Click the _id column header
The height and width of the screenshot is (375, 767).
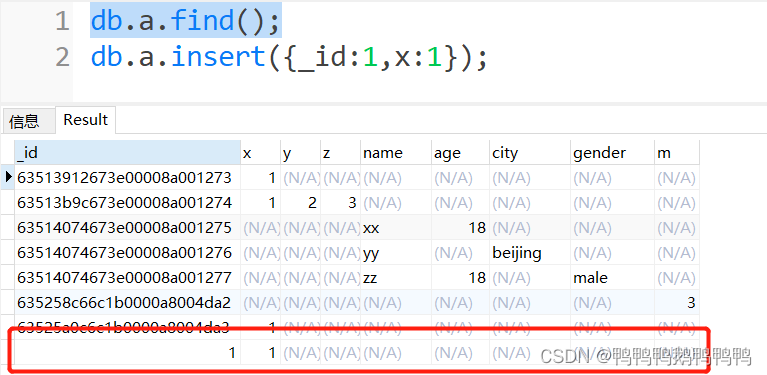127,153
